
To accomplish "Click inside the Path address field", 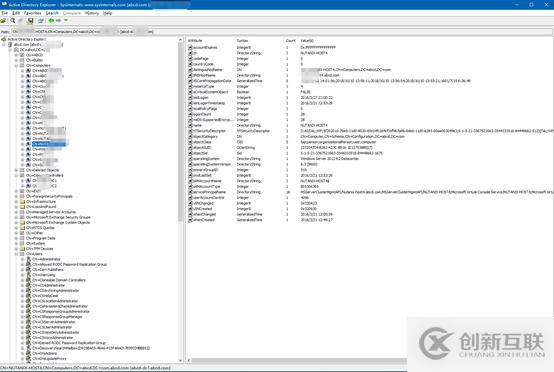I will [x=282, y=32].
